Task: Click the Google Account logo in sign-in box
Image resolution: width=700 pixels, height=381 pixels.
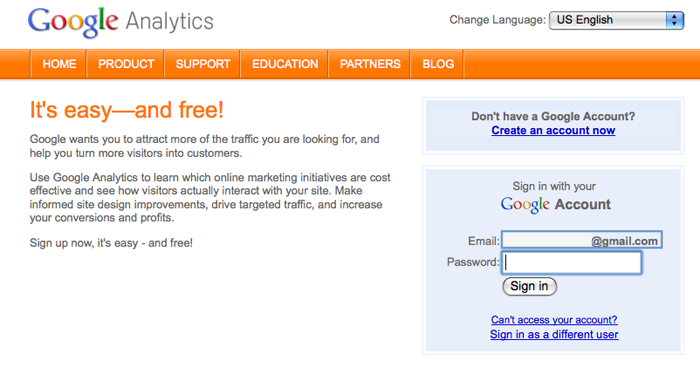Action: tap(555, 205)
